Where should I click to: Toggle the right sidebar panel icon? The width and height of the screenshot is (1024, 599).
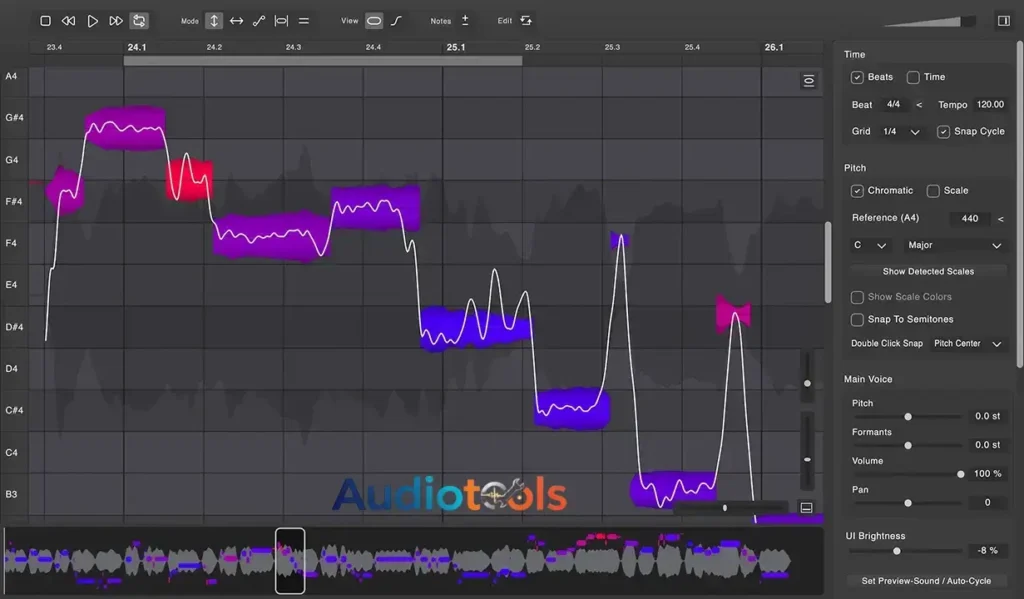tap(1003, 20)
